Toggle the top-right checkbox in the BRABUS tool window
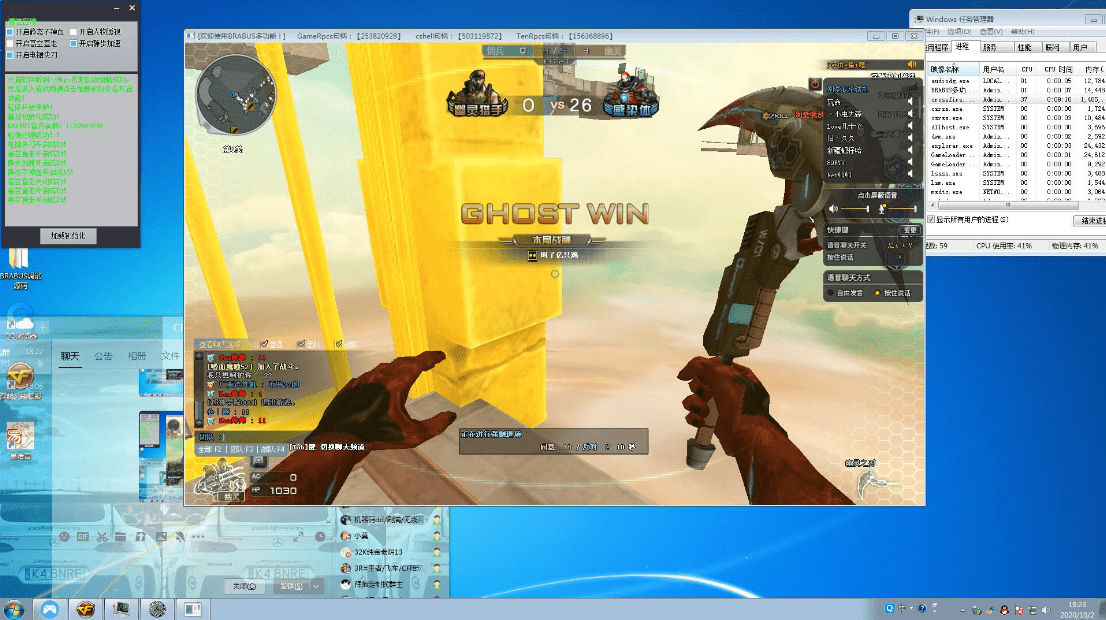1106x620 pixels. 73,32
